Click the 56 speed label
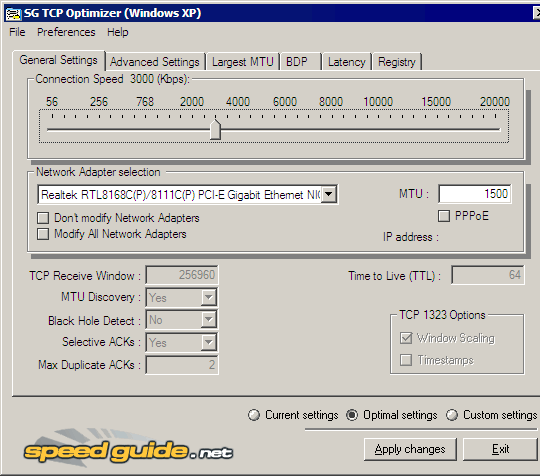This screenshot has height=476, width=540. coord(52,102)
